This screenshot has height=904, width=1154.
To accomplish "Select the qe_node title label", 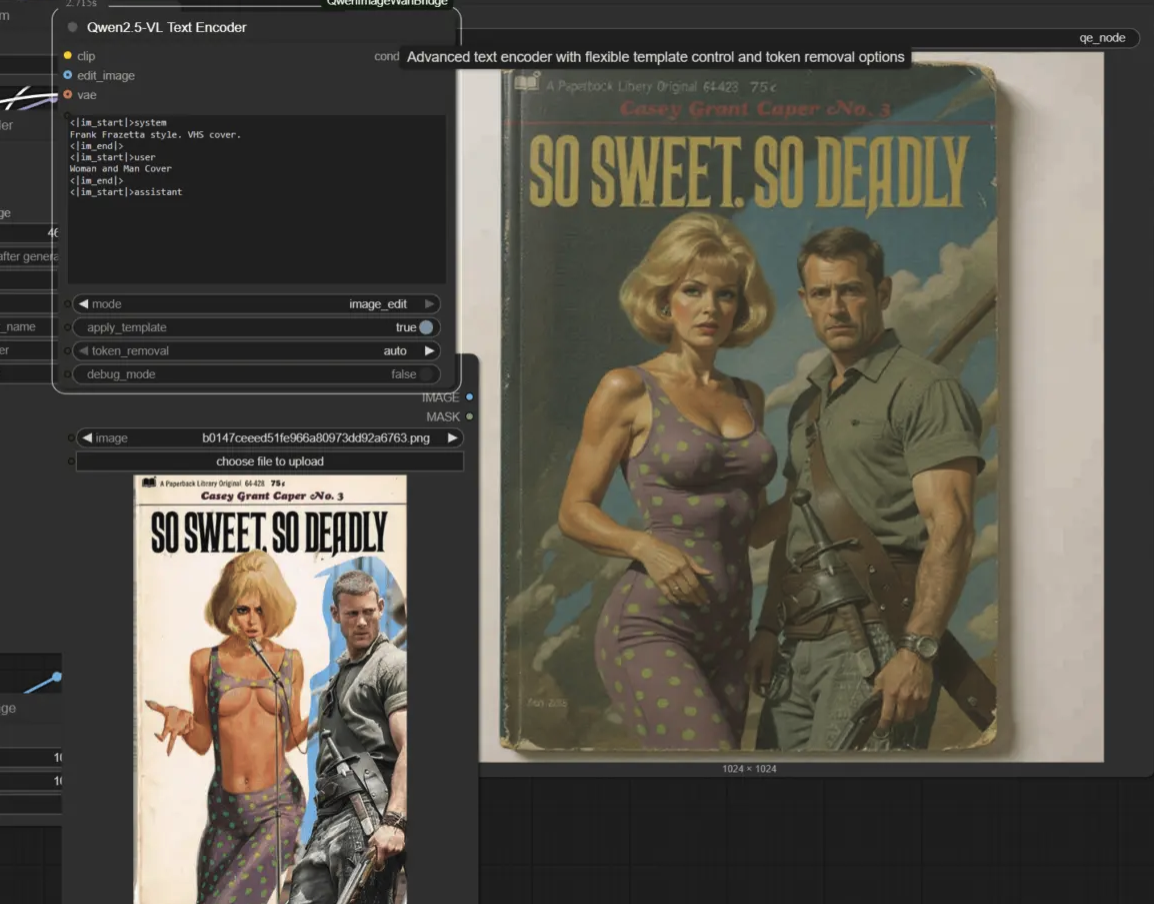I will coord(1102,38).
